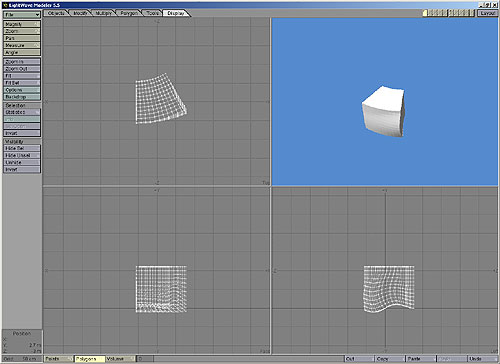Click the Unhide button

pos(22,162)
